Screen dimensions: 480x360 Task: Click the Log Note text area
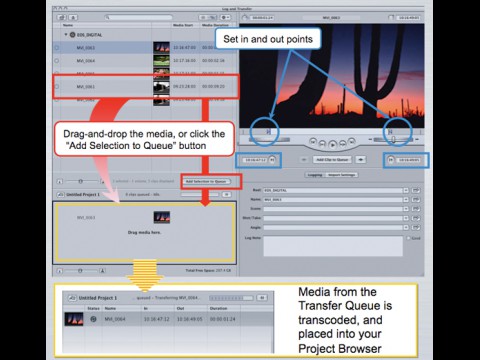pos(333,246)
